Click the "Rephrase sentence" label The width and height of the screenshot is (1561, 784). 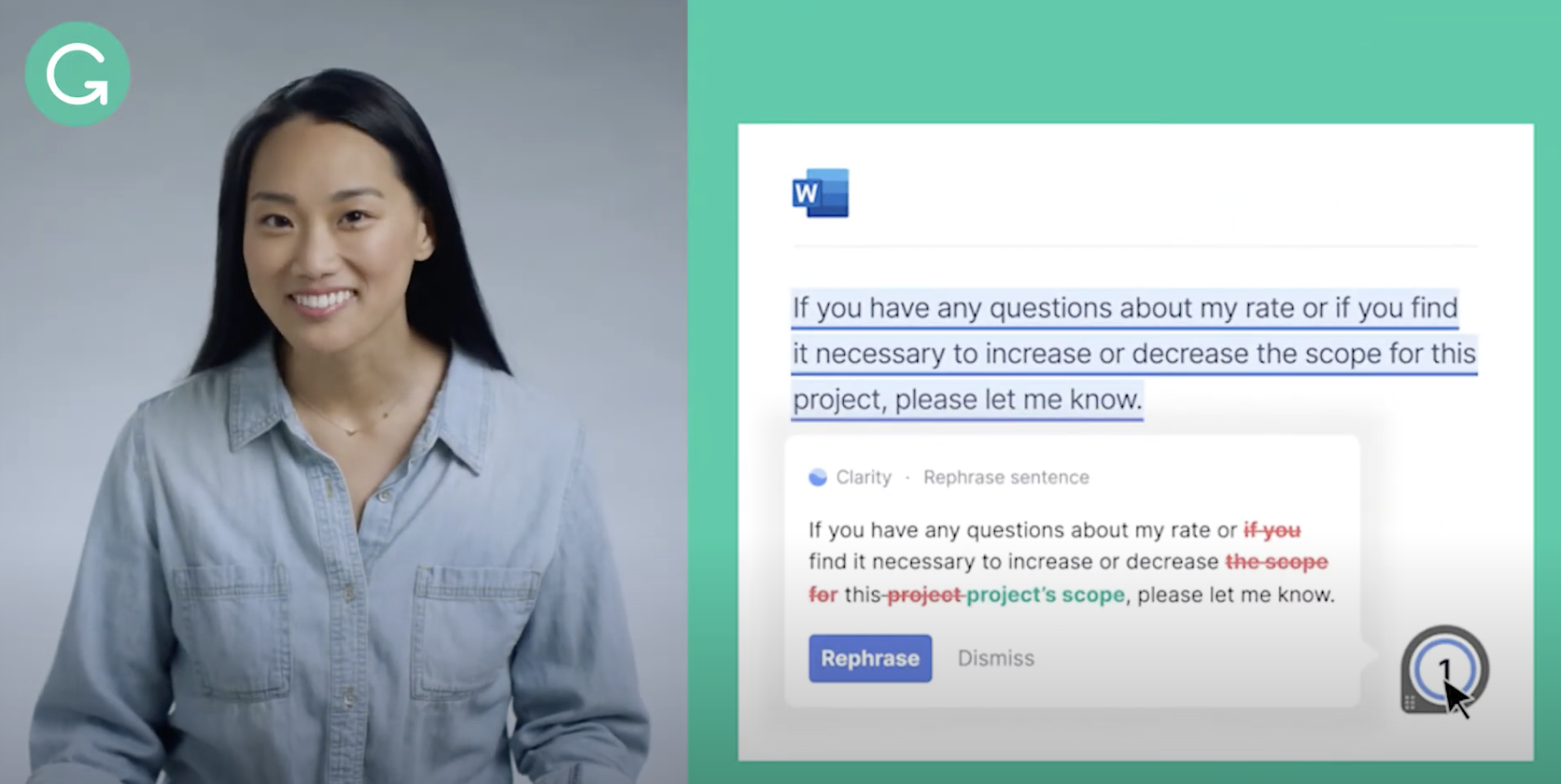[x=1006, y=478]
